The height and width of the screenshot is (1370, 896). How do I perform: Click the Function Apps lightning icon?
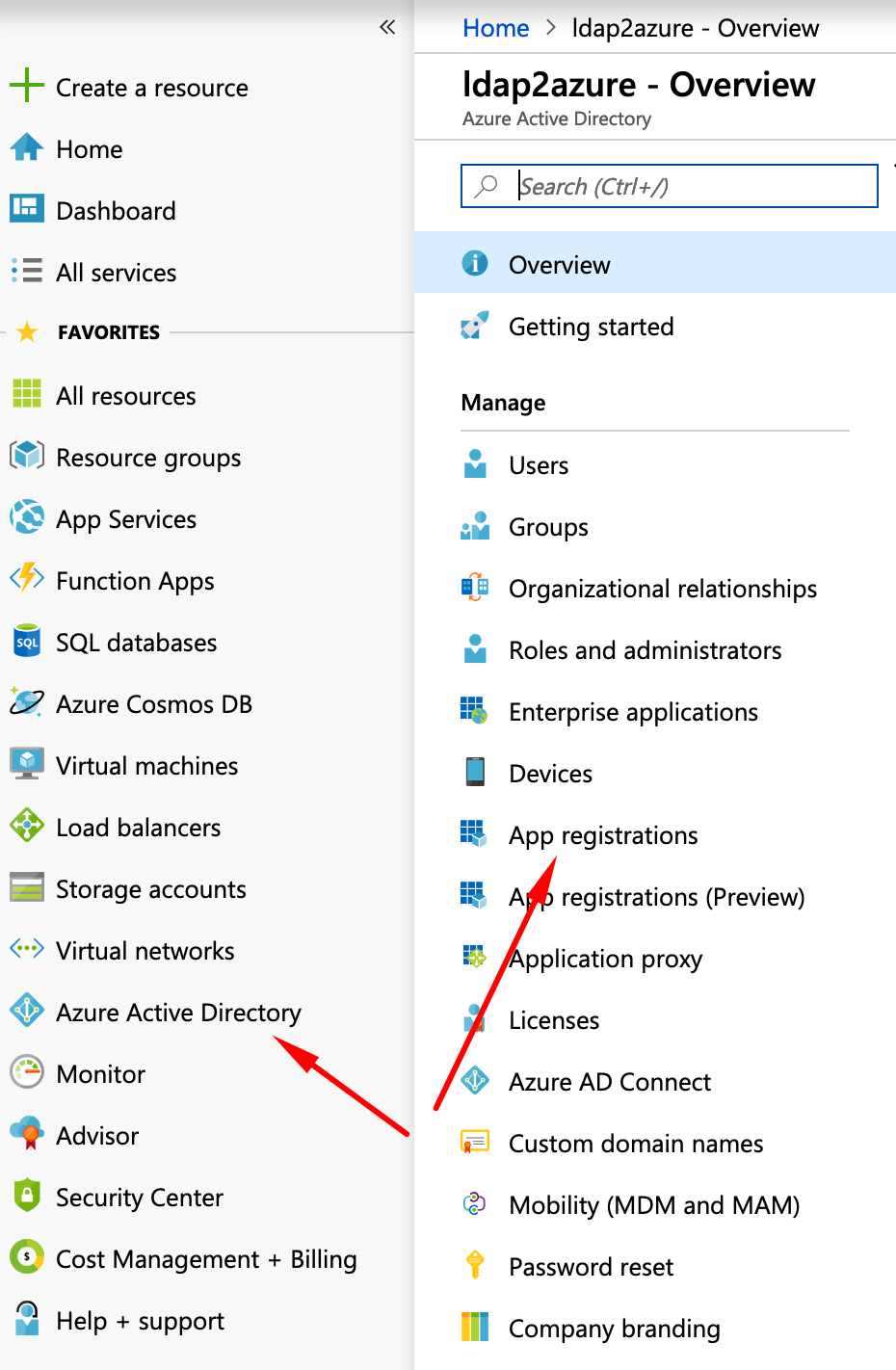27,578
